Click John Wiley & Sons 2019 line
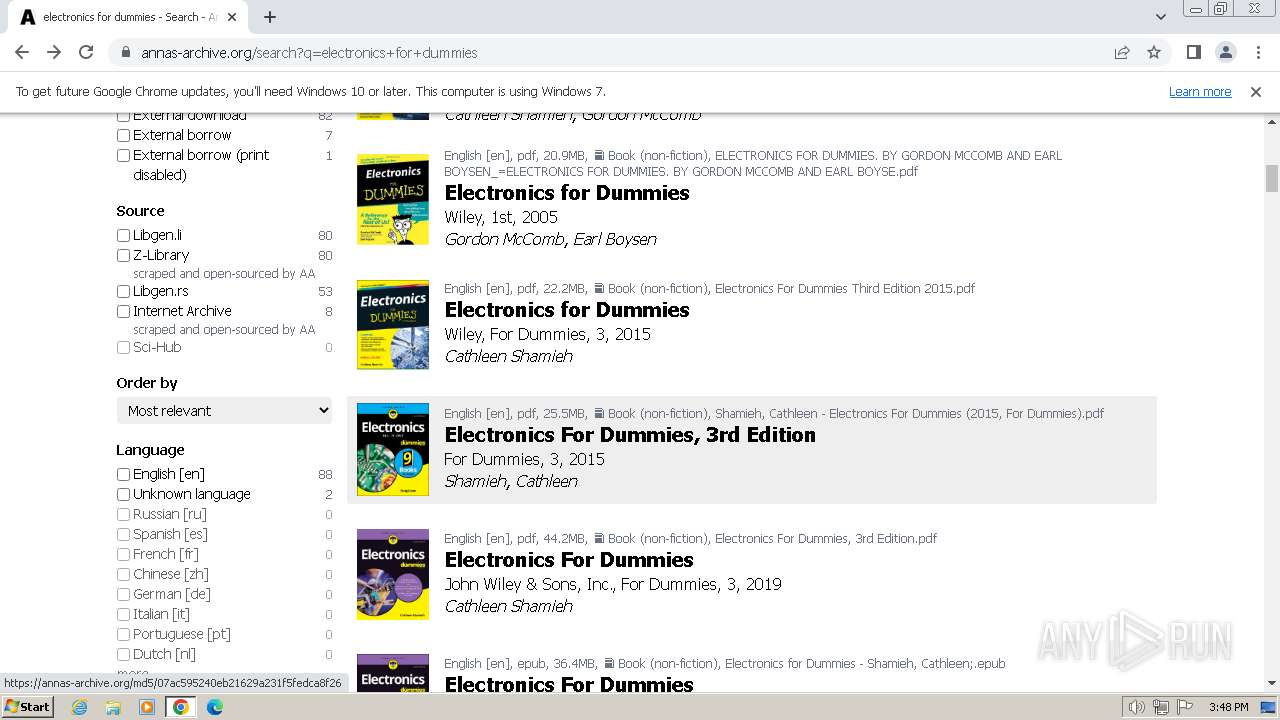Screen dimensions: 1280x720 click(613, 584)
